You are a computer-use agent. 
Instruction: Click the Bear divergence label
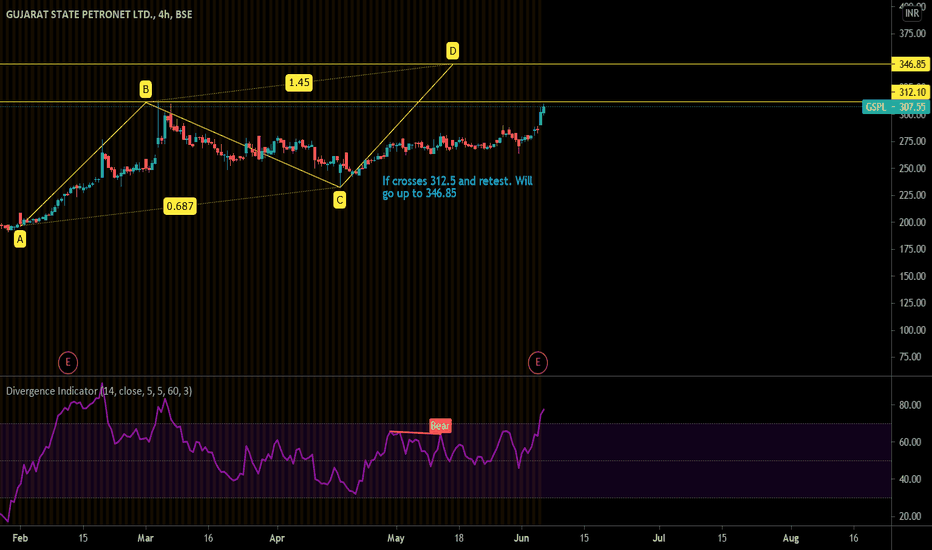click(440, 426)
